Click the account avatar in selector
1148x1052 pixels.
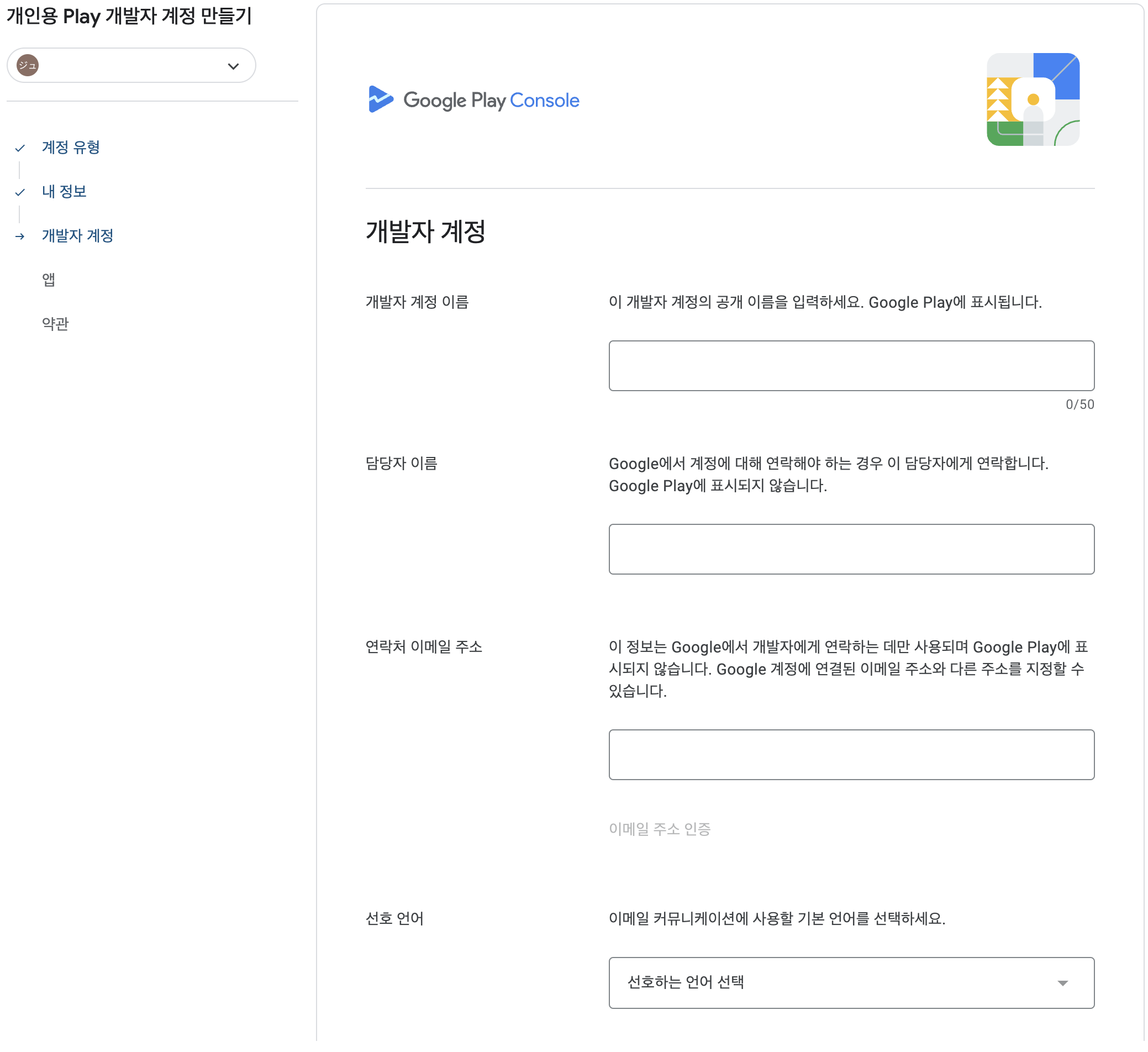click(27, 66)
